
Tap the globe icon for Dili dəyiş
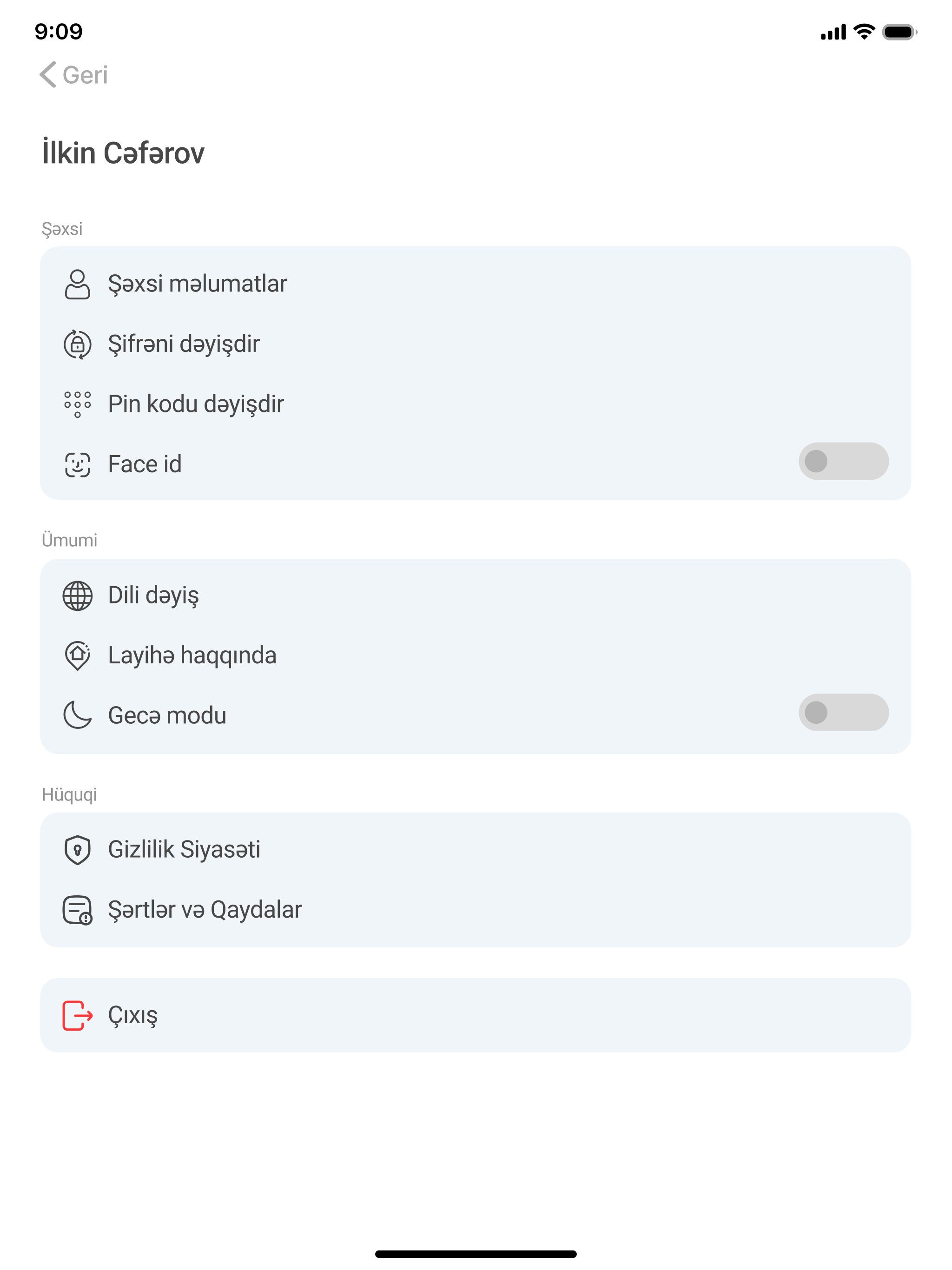[78, 595]
